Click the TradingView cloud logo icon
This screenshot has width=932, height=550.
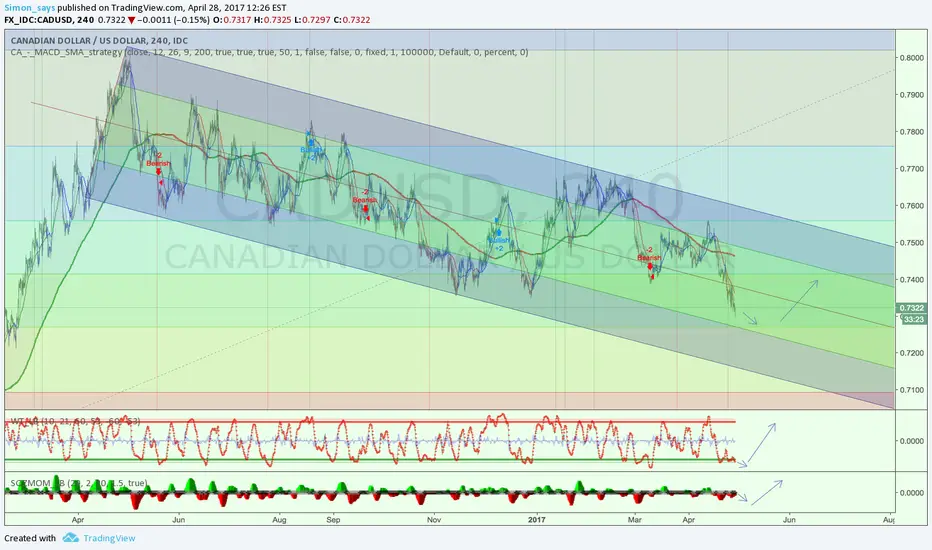click(71, 538)
